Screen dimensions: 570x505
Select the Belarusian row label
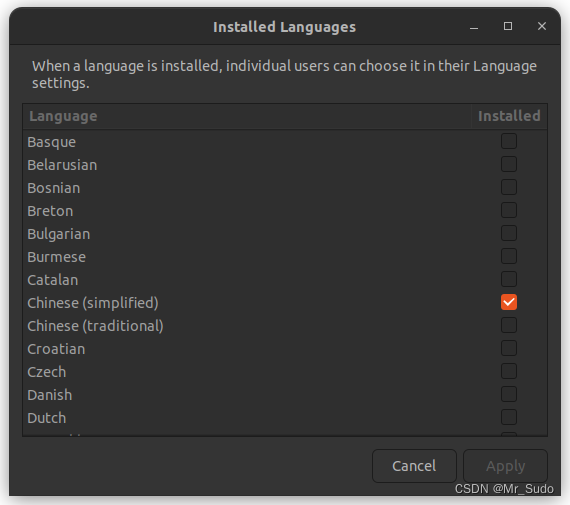tap(62, 165)
